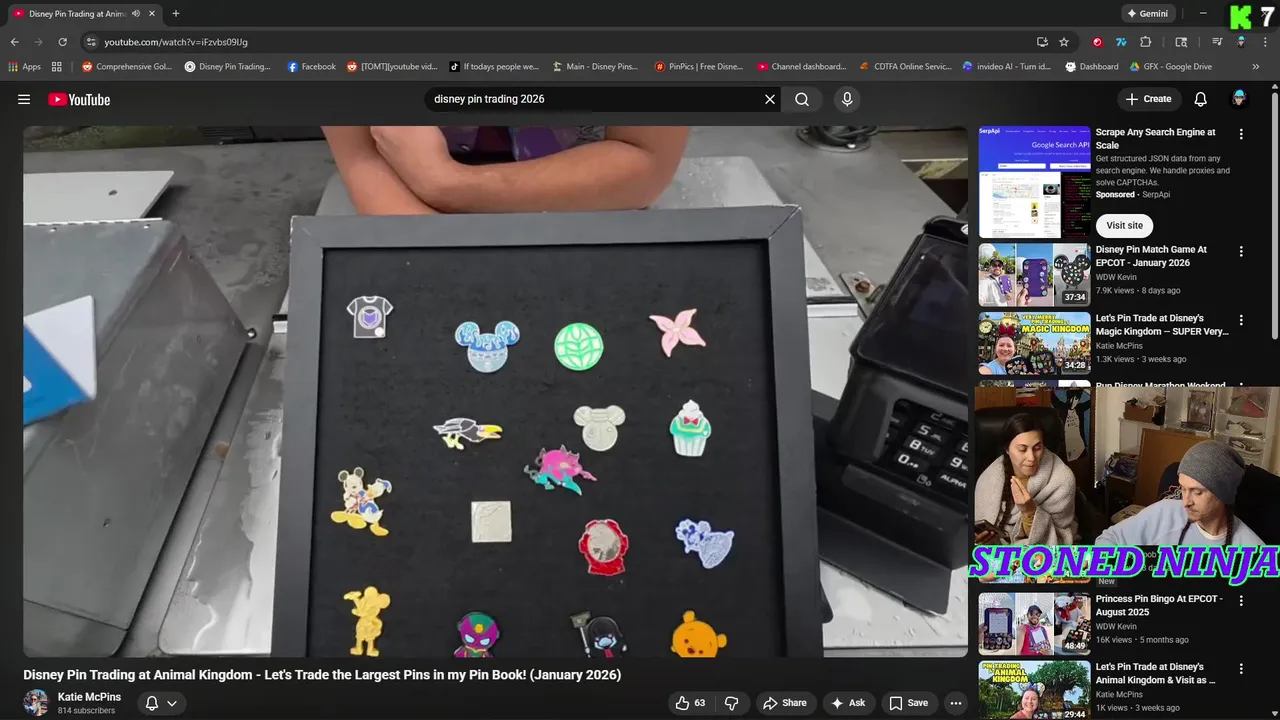The width and height of the screenshot is (1280, 720).
Task: Start voice search with the microphone
Action: (847, 99)
